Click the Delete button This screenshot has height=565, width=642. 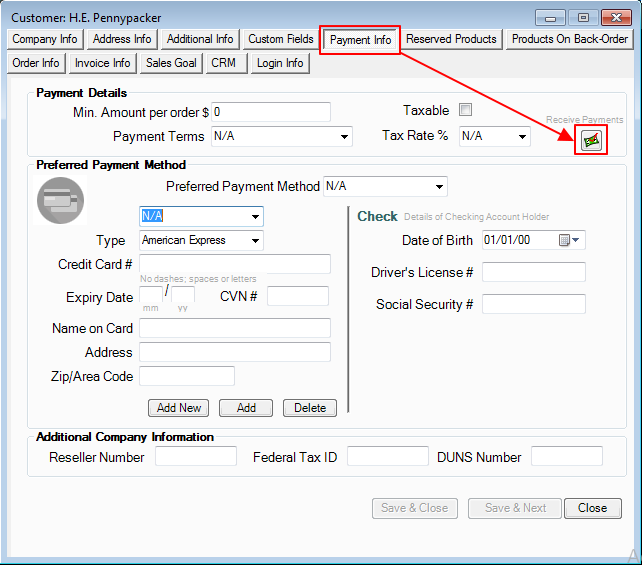pos(310,408)
